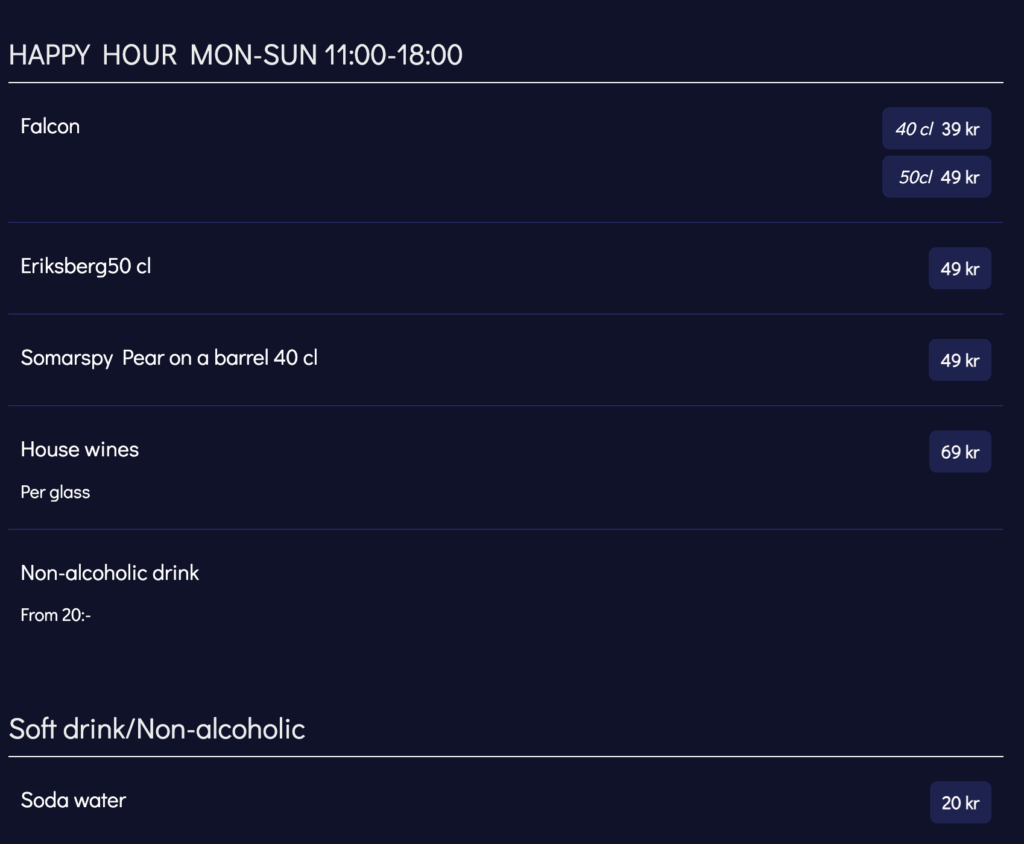Click the separator between Falcon and Eriksberg
The width and height of the screenshot is (1024, 844).
tap(505, 222)
